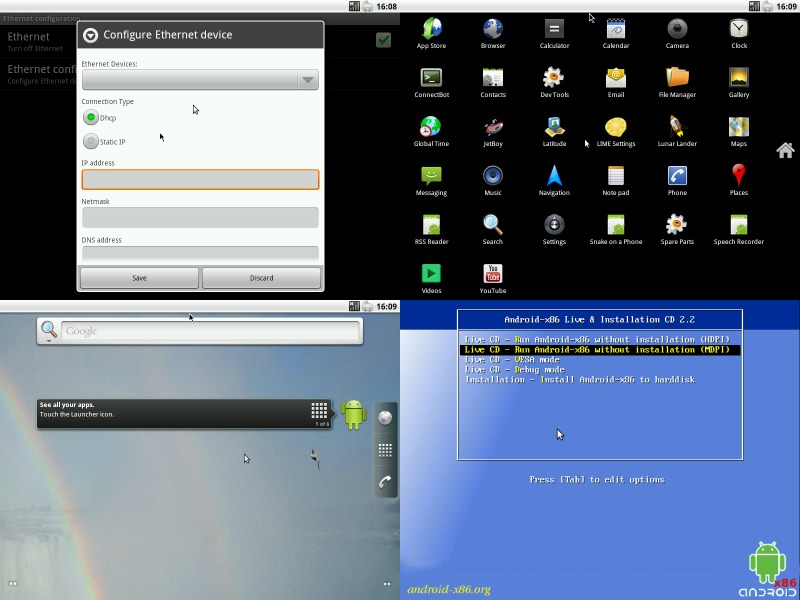Open the Email app
Screen dimensions: 800x600
click(x=616, y=82)
